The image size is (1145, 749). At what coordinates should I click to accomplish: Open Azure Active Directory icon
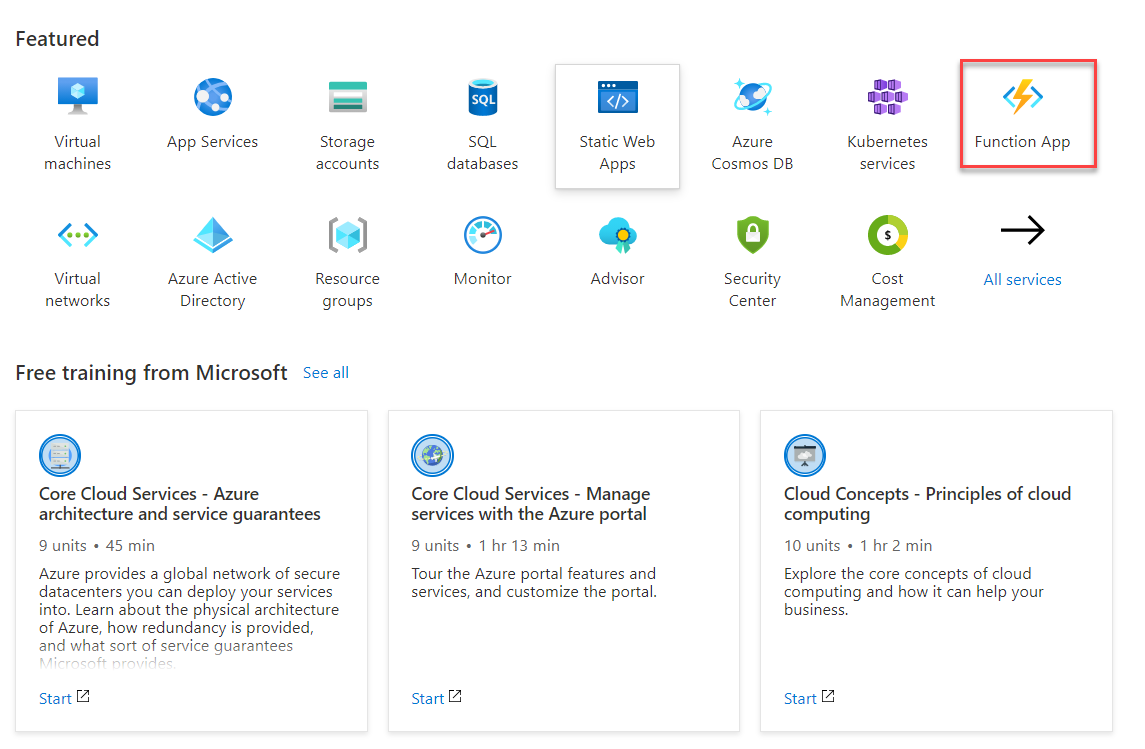212,234
